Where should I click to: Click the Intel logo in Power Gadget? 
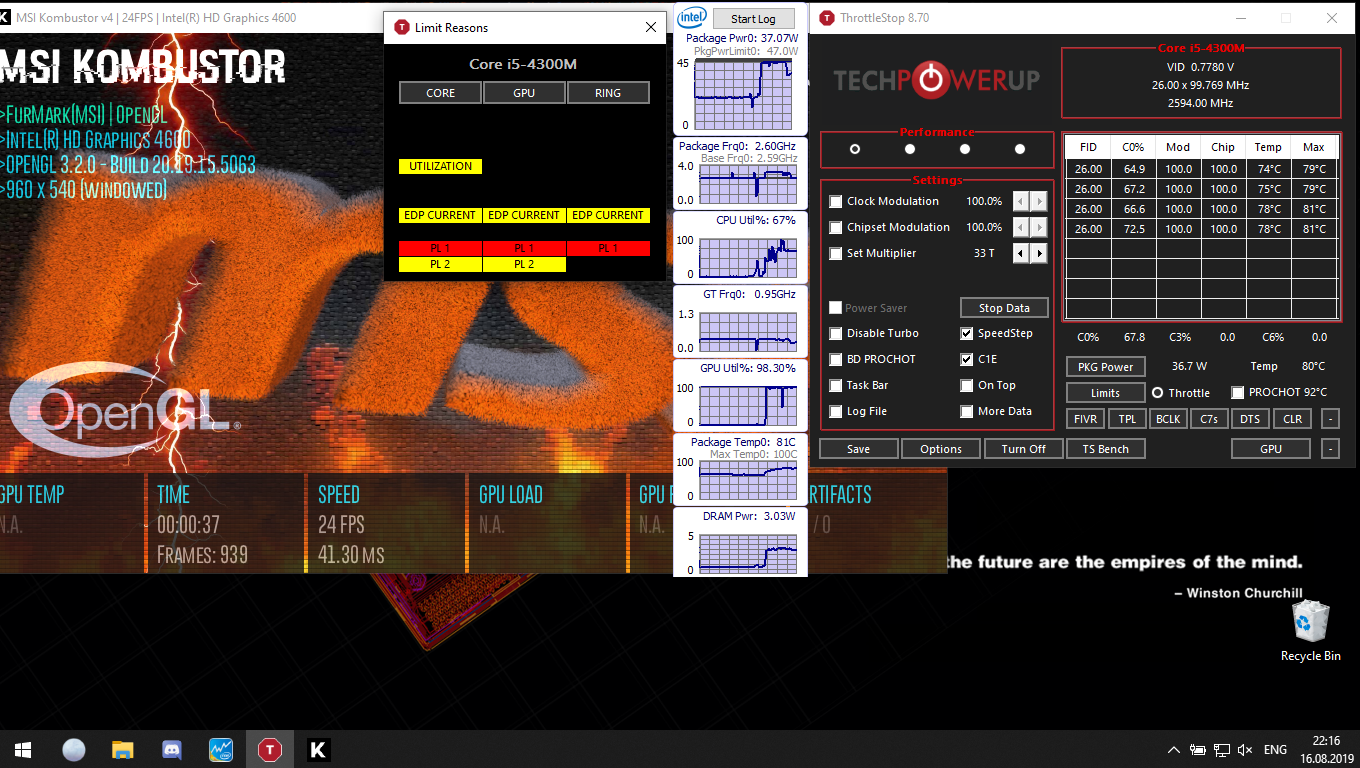tap(693, 18)
